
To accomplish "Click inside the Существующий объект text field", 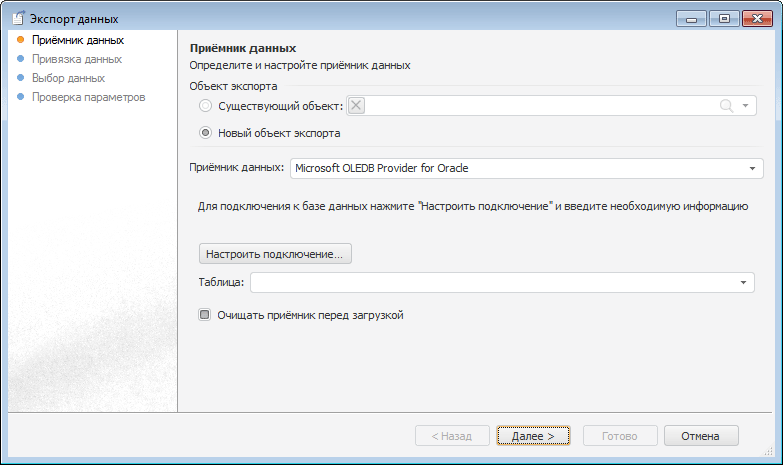I will (x=540, y=106).
